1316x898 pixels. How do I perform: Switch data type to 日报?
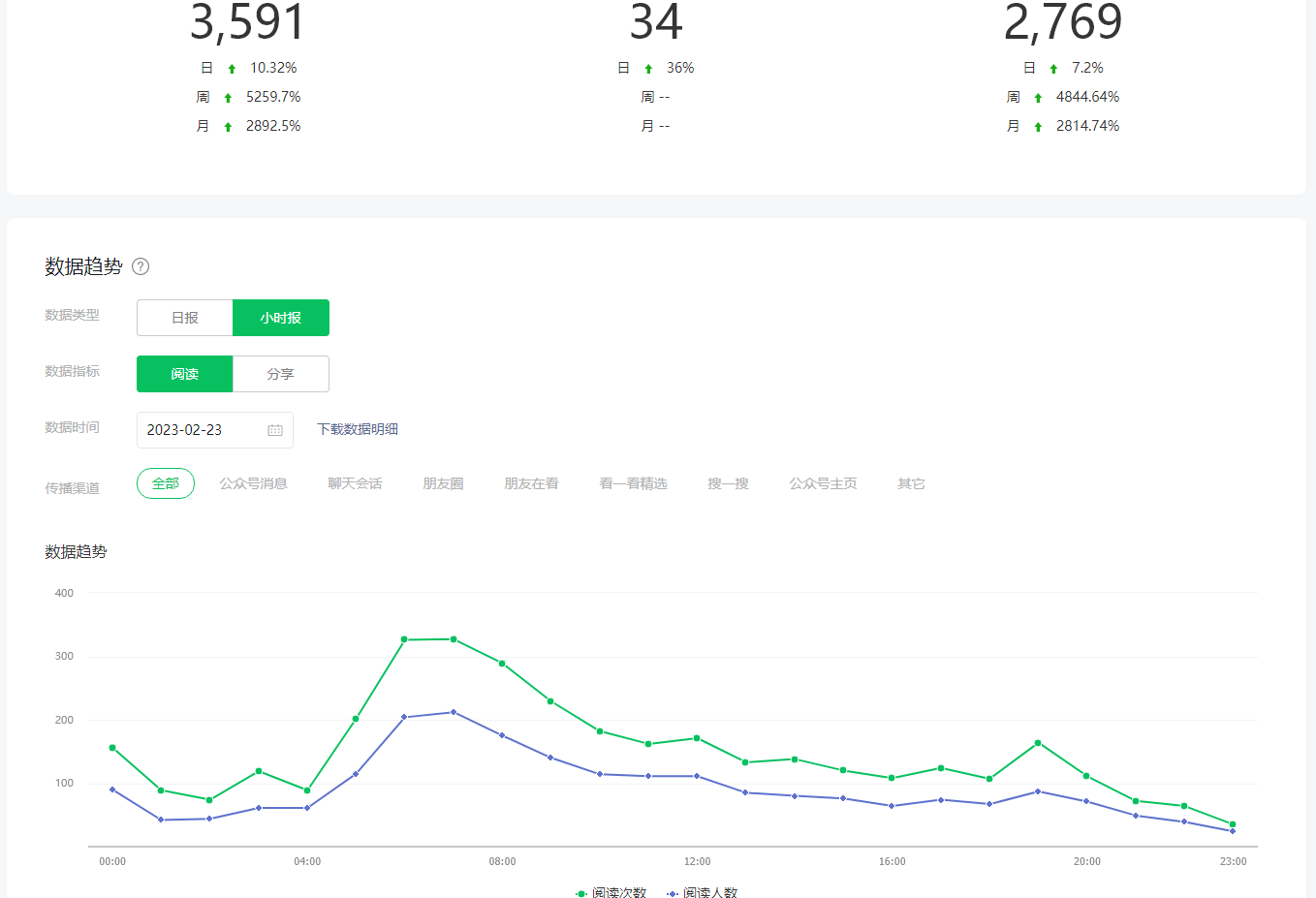click(x=184, y=318)
